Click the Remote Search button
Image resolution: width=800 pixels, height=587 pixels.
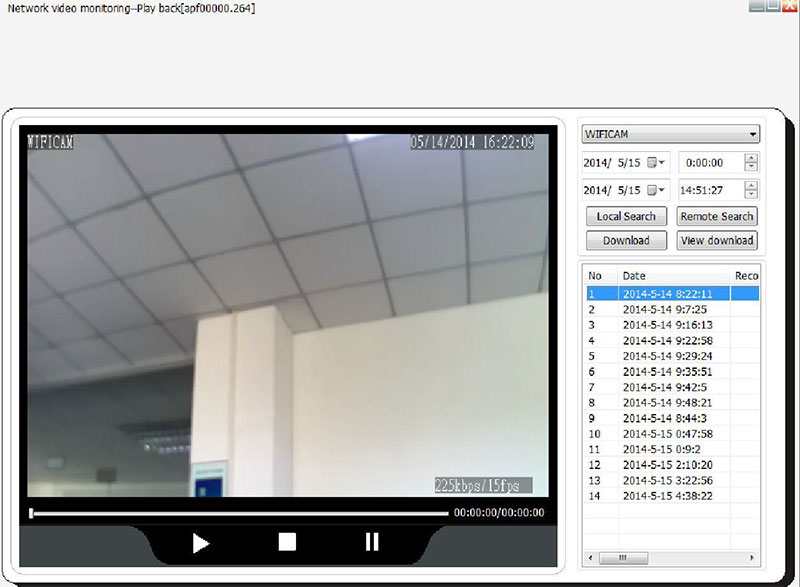pos(717,216)
